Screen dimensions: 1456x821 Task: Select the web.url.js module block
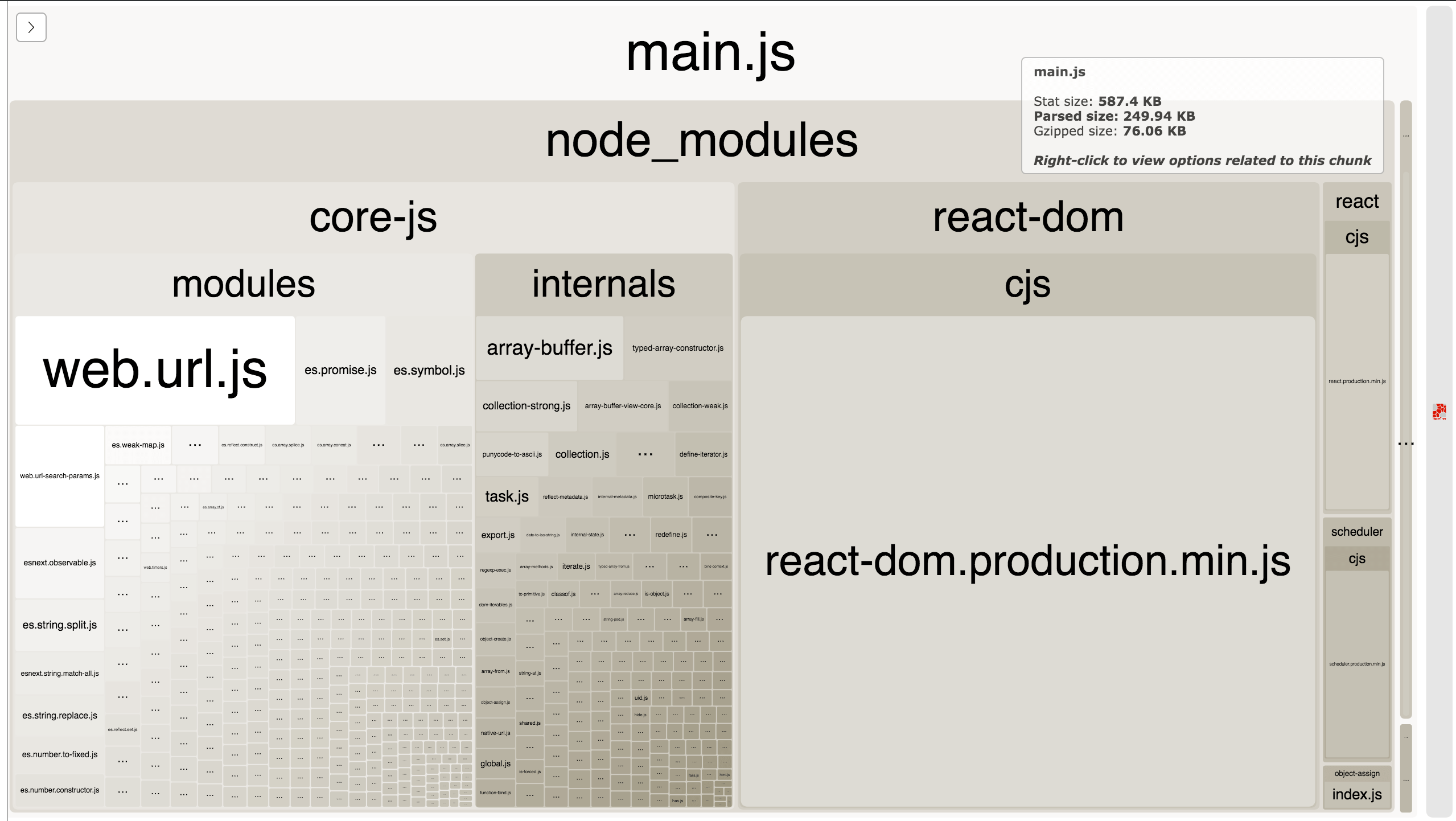[155, 370]
